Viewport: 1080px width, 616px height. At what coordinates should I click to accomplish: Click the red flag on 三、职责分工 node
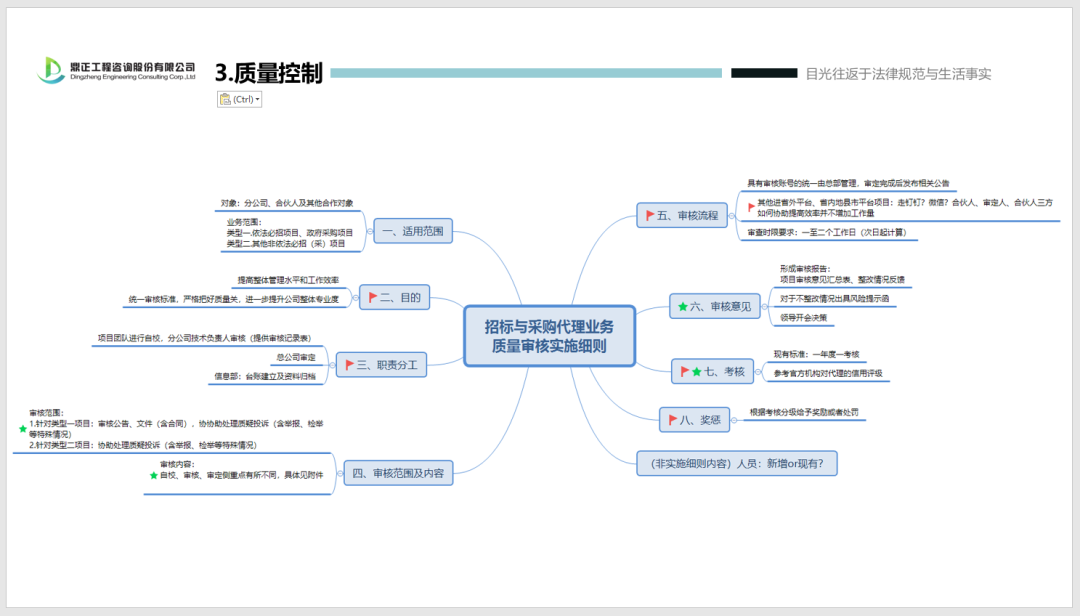click(x=349, y=366)
